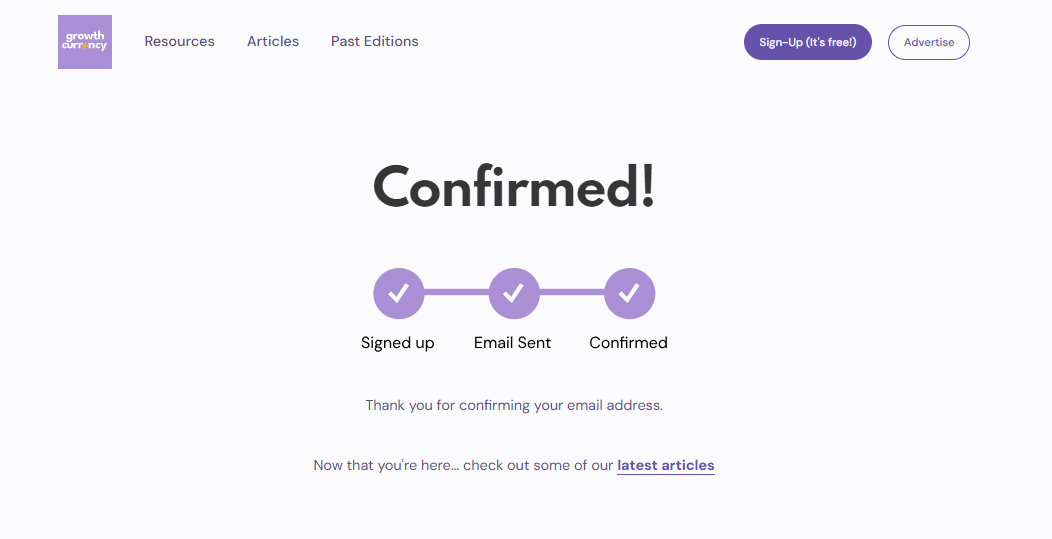Screen dimensions: 1052x539
Task: Click the Confirmed checkmark circle
Action: pos(629,293)
